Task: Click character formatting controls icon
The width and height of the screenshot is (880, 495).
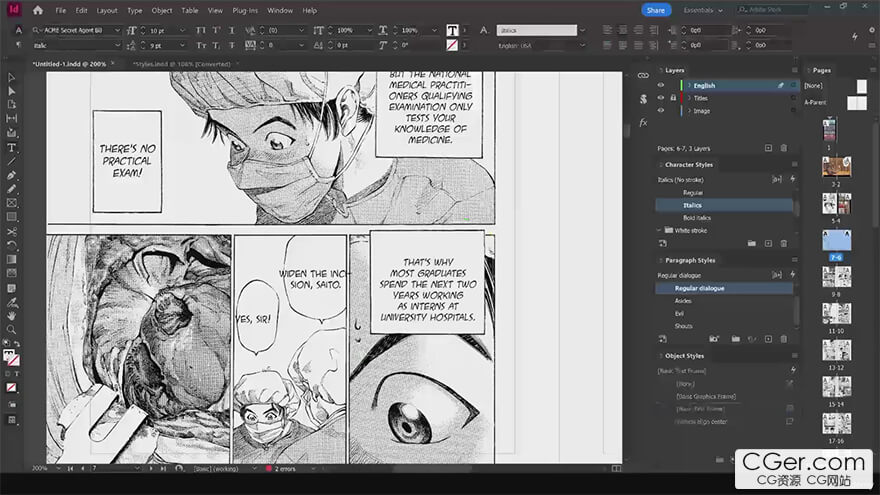Action: coord(19,30)
